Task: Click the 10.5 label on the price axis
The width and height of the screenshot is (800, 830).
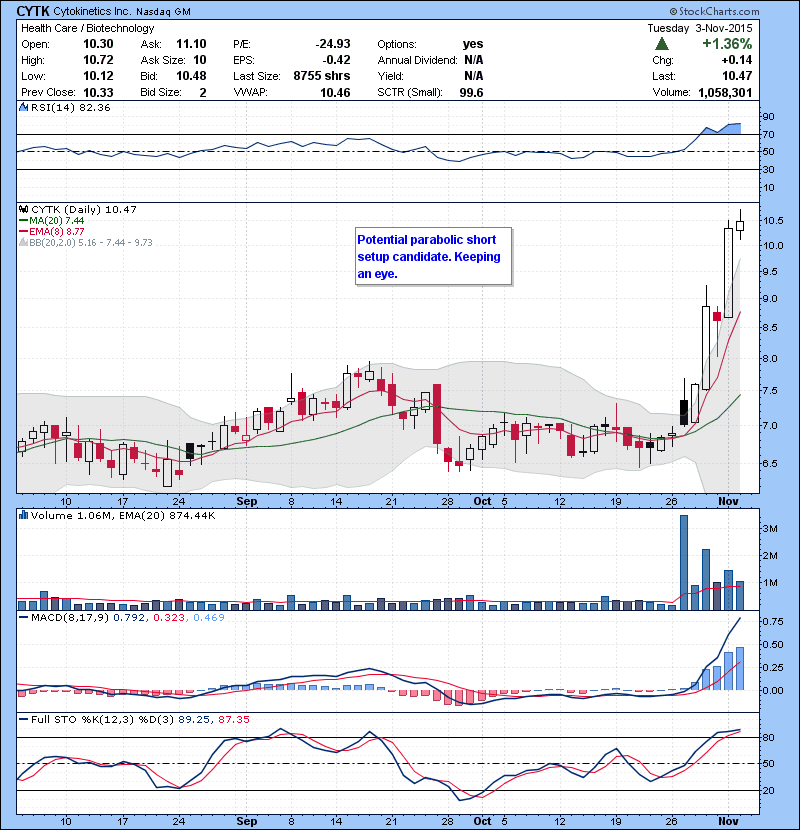Action: pyautogui.click(x=773, y=220)
